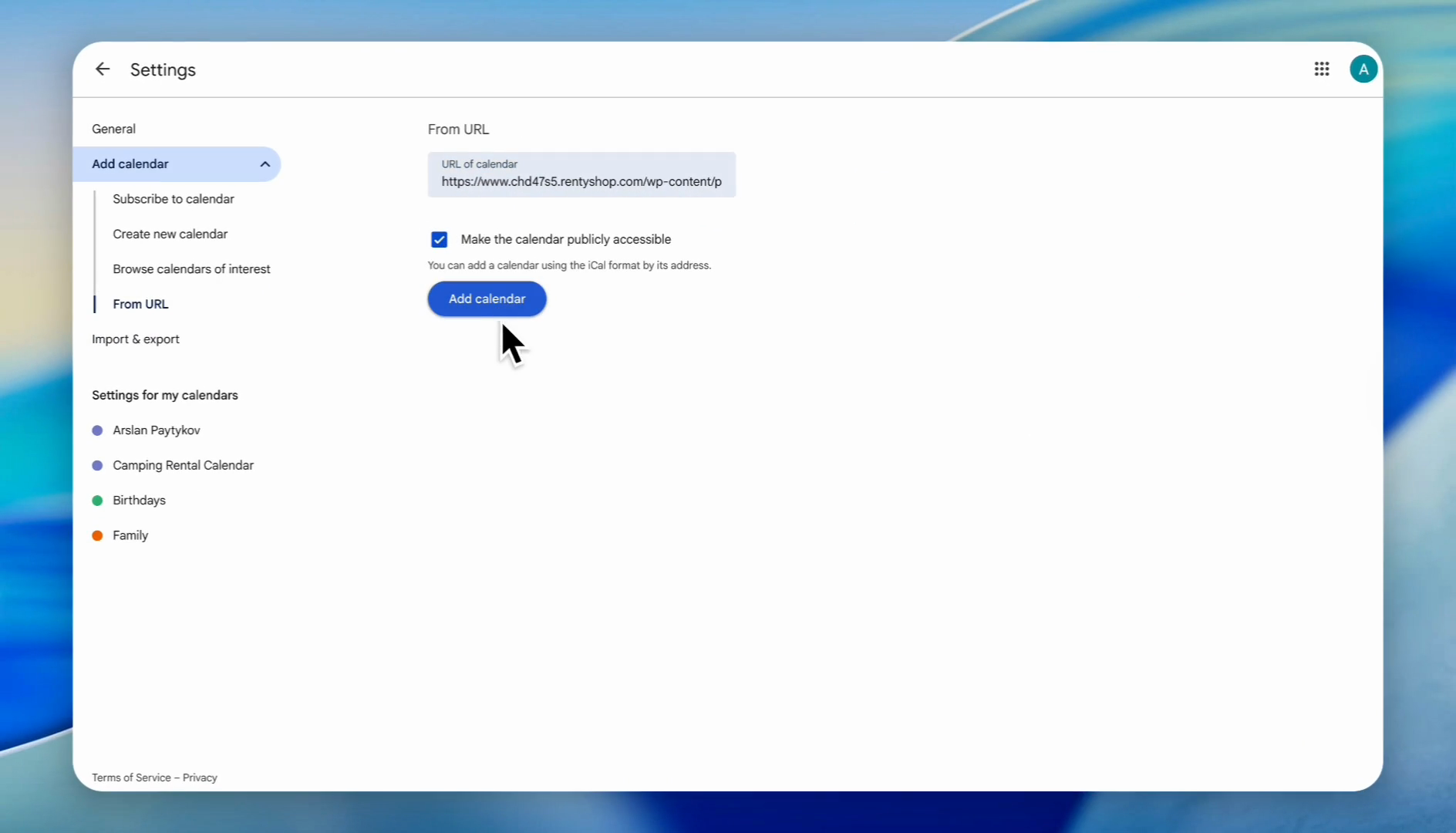Open the Terms of Service link

(130, 777)
